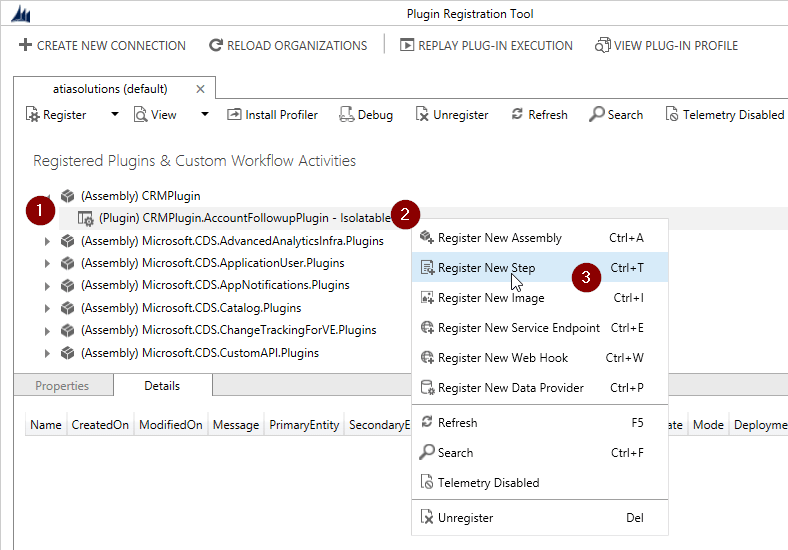Expand the Microsoft.CDS.AdvancedAnalyticsInfra.Plugins assembly node
Screen dimensions: 788x550
[x=47, y=241]
